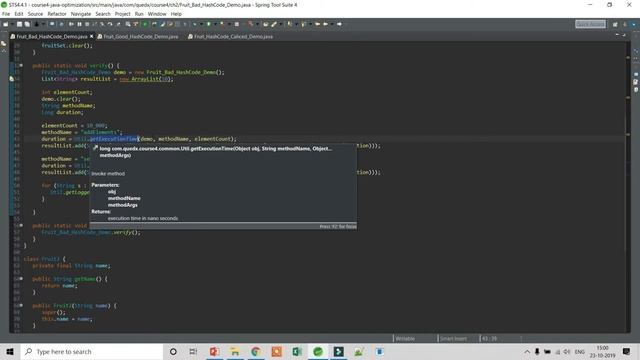Collapse the Fruit2 constructor fold marker
This screenshot has height=360, width=640.
[x=21, y=305]
